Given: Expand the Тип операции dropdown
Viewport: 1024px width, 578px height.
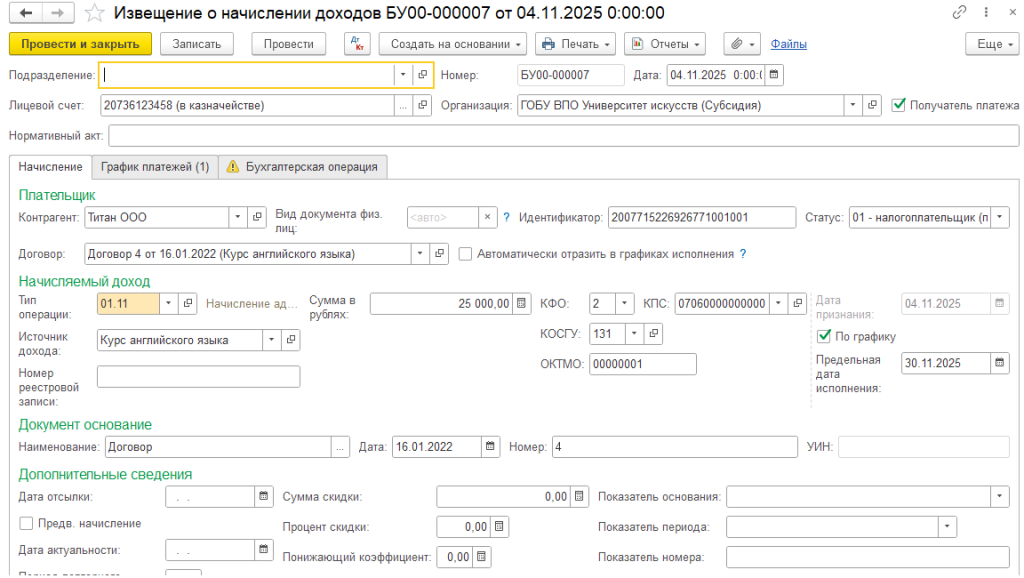Looking at the screenshot, I should pos(167,303).
